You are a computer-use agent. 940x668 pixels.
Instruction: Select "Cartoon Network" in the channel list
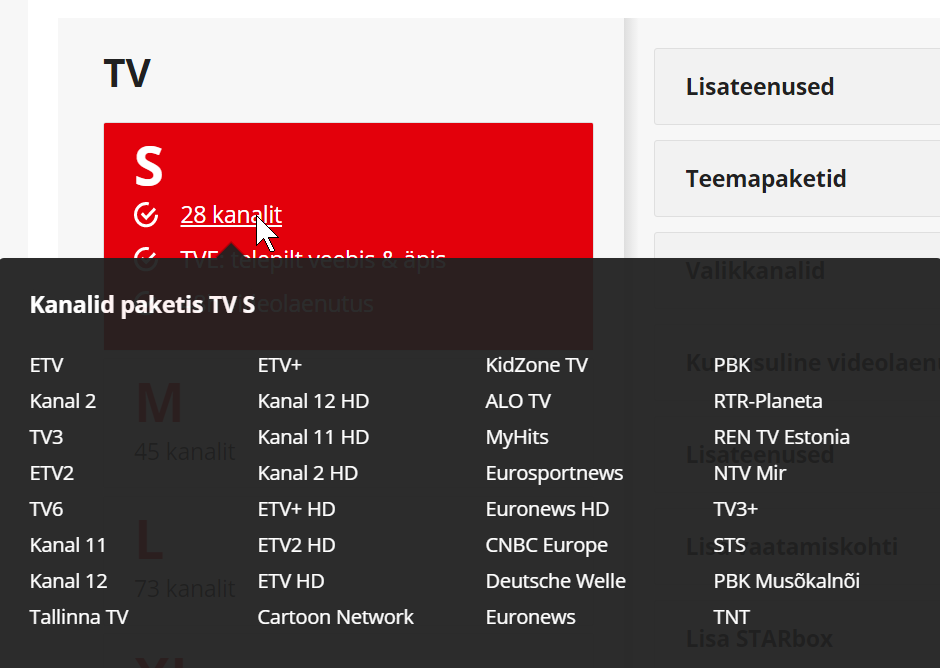[336, 617]
